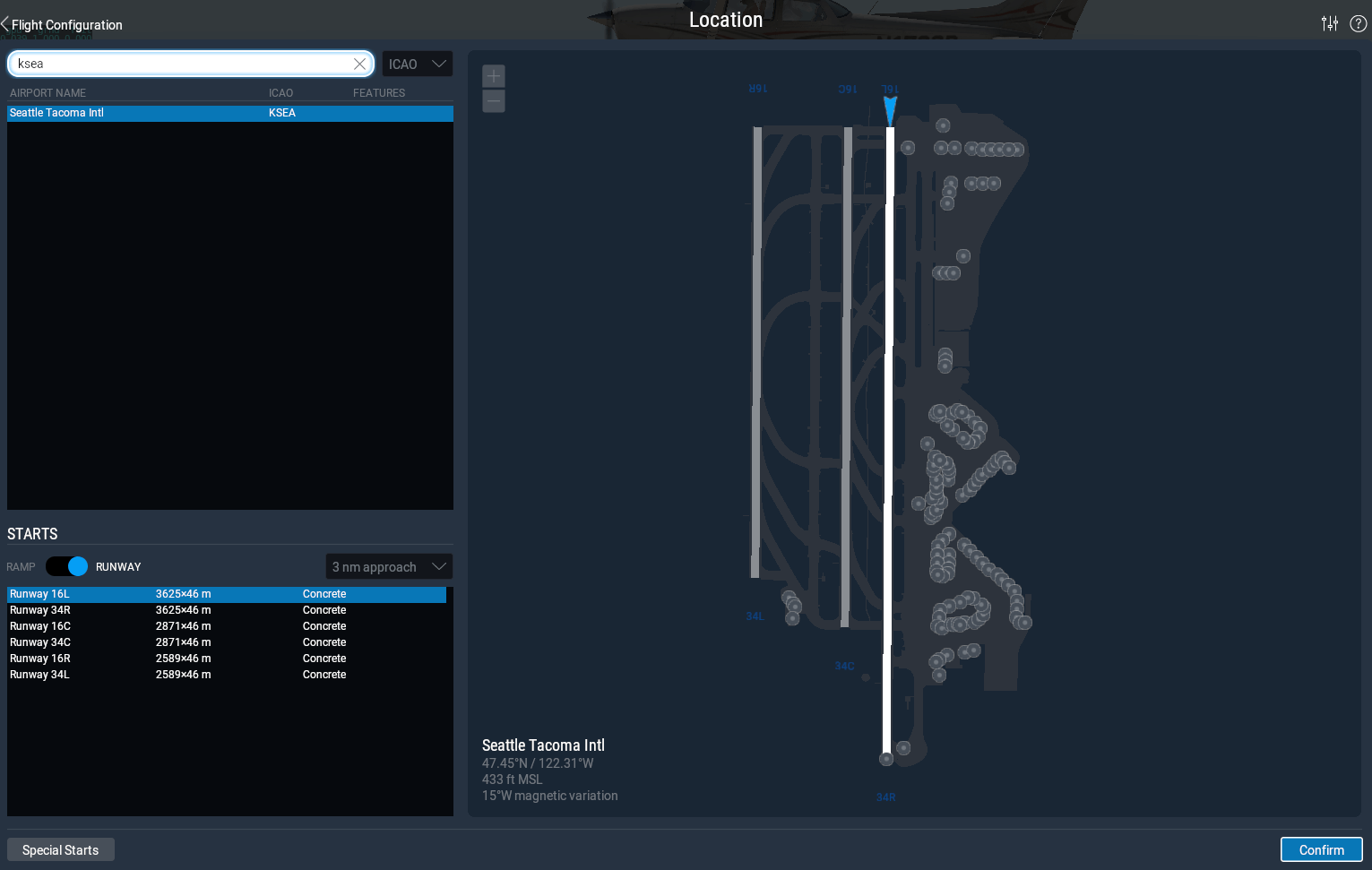Screen dimensions: 1372x870
Task: Clear the airport search field
Action: pyautogui.click(x=359, y=64)
